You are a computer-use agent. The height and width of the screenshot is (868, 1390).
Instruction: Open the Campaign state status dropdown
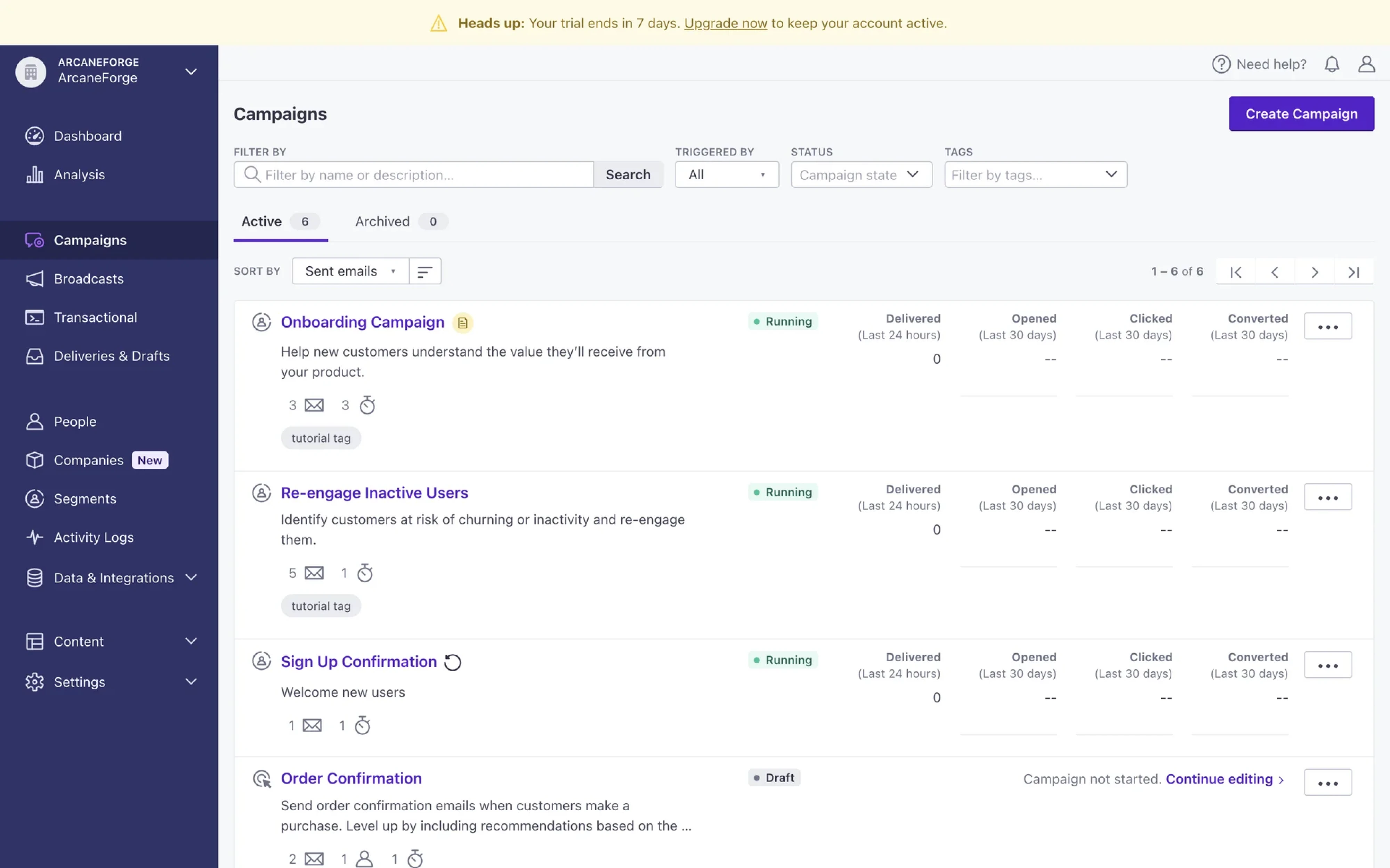(861, 174)
